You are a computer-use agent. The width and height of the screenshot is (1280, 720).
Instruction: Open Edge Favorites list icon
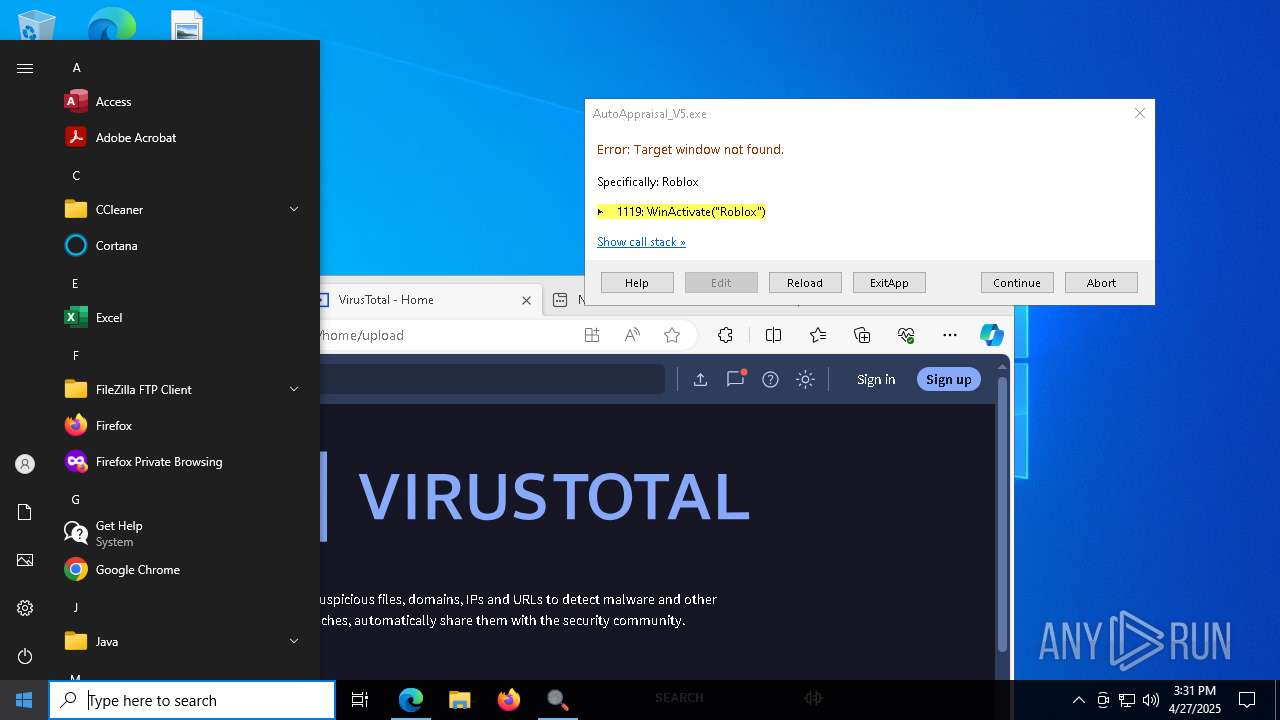click(x=818, y=335)
